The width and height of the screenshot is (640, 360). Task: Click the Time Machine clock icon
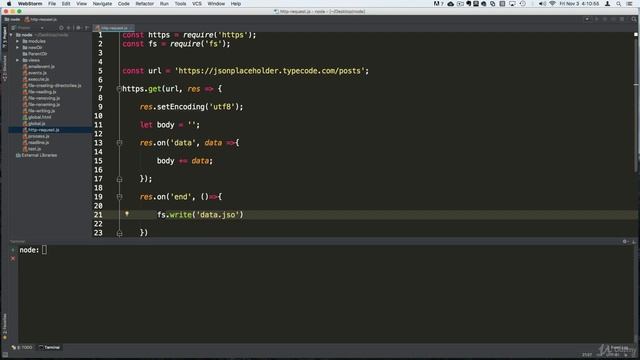point(522,4)
